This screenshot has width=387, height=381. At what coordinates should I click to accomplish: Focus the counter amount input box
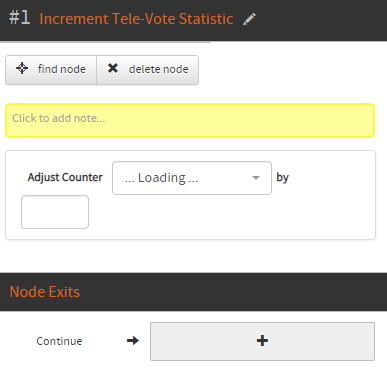(55, 212)
